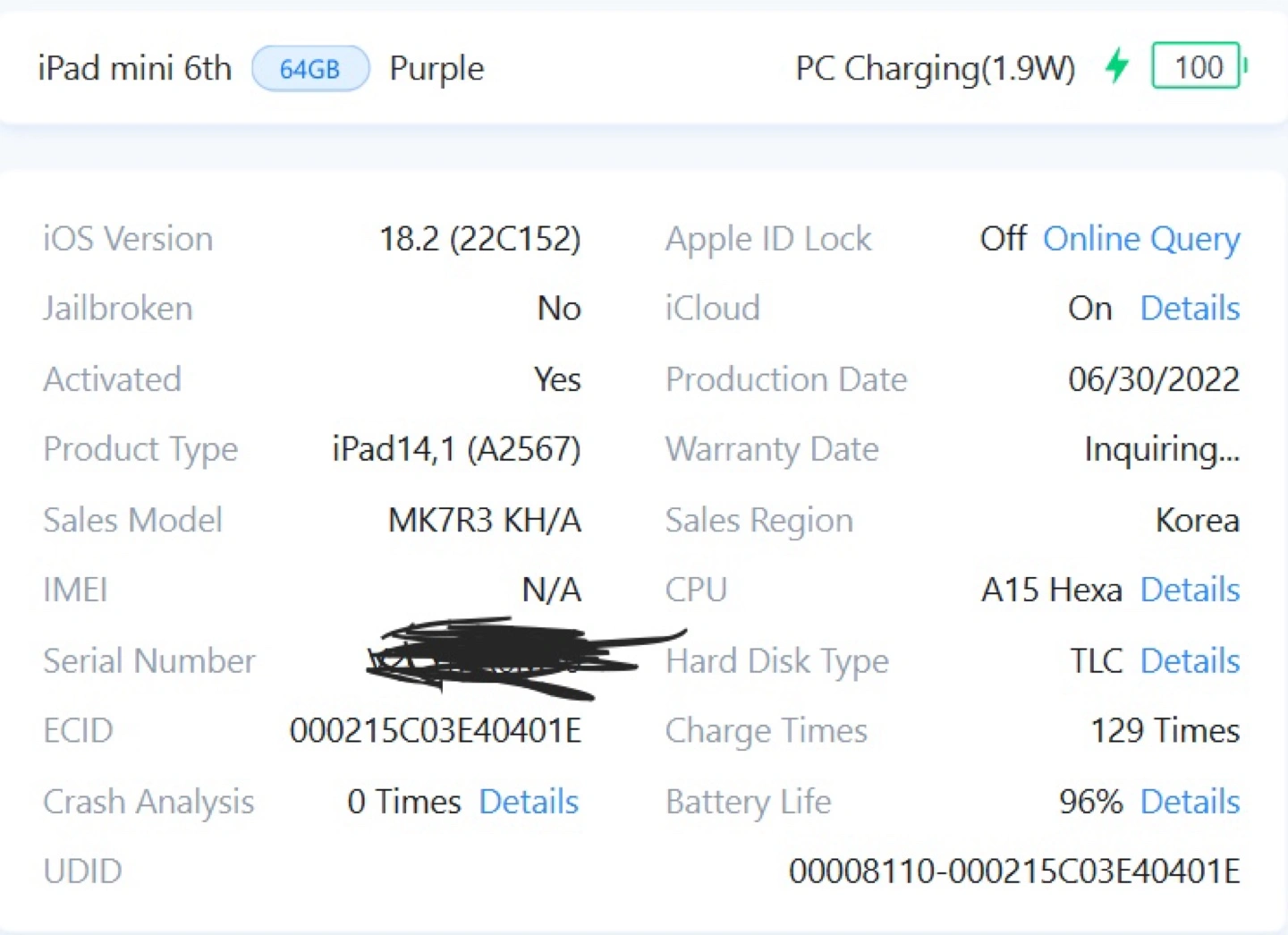
Task: Open Battery Life Details link
Action: pos(1190,802)
